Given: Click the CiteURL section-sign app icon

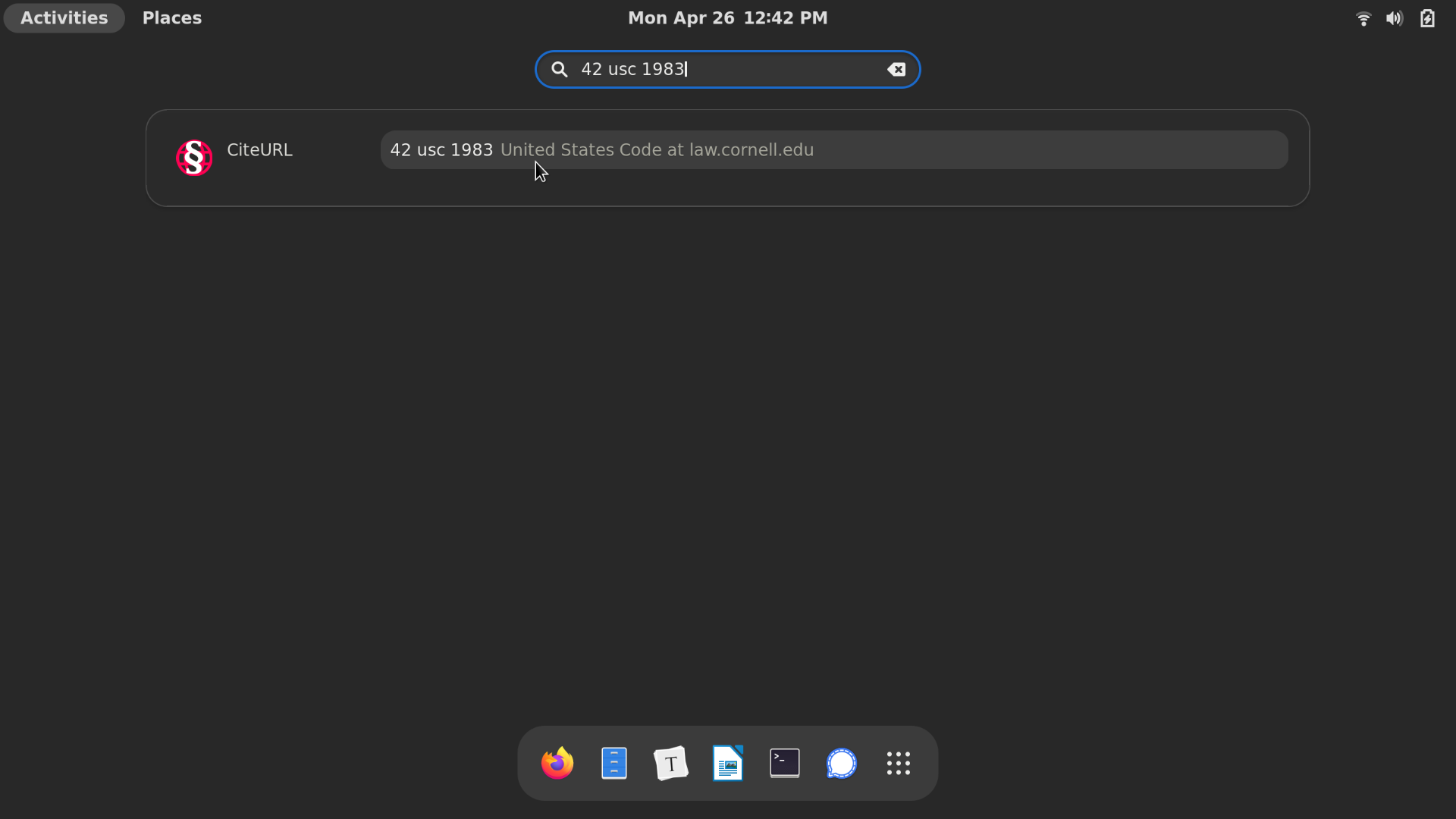Looking at the screenshot, I should coord(194,158).
